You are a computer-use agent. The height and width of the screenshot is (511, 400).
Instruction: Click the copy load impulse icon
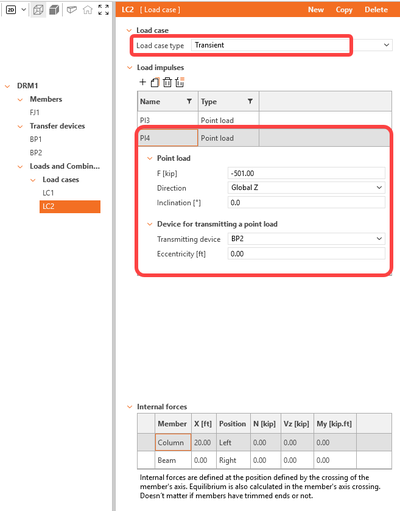coord(155,82)
